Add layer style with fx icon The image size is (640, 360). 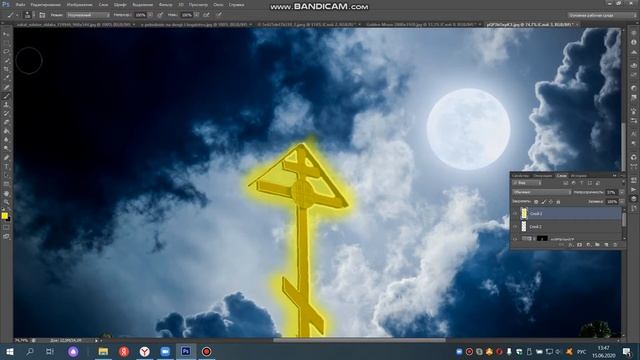click(x=570, y=245)
